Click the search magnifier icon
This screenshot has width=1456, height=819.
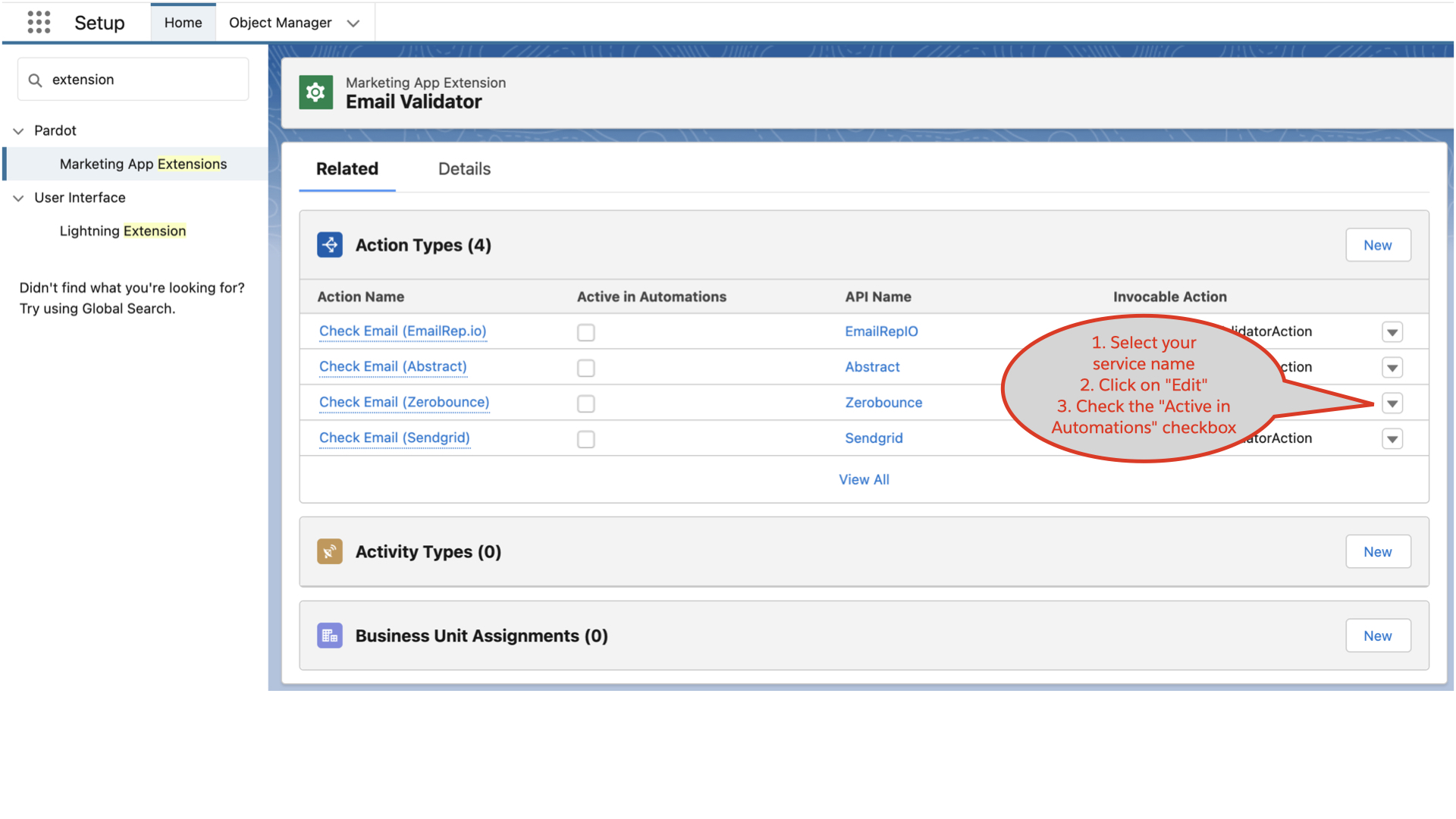tap(35, 79)
